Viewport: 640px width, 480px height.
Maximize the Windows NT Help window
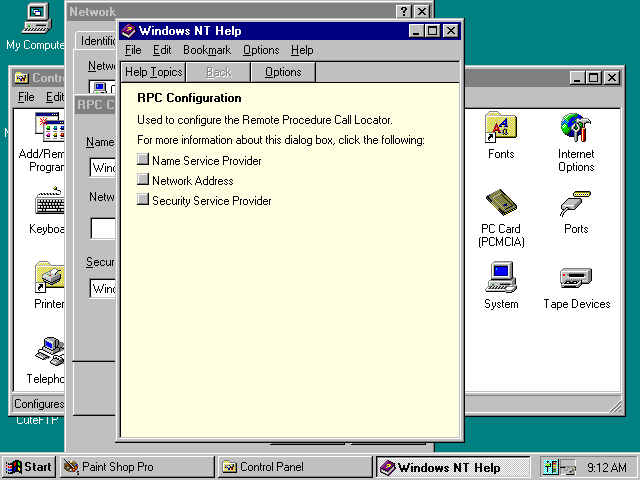pyautogui.click(x=432, y=31)
